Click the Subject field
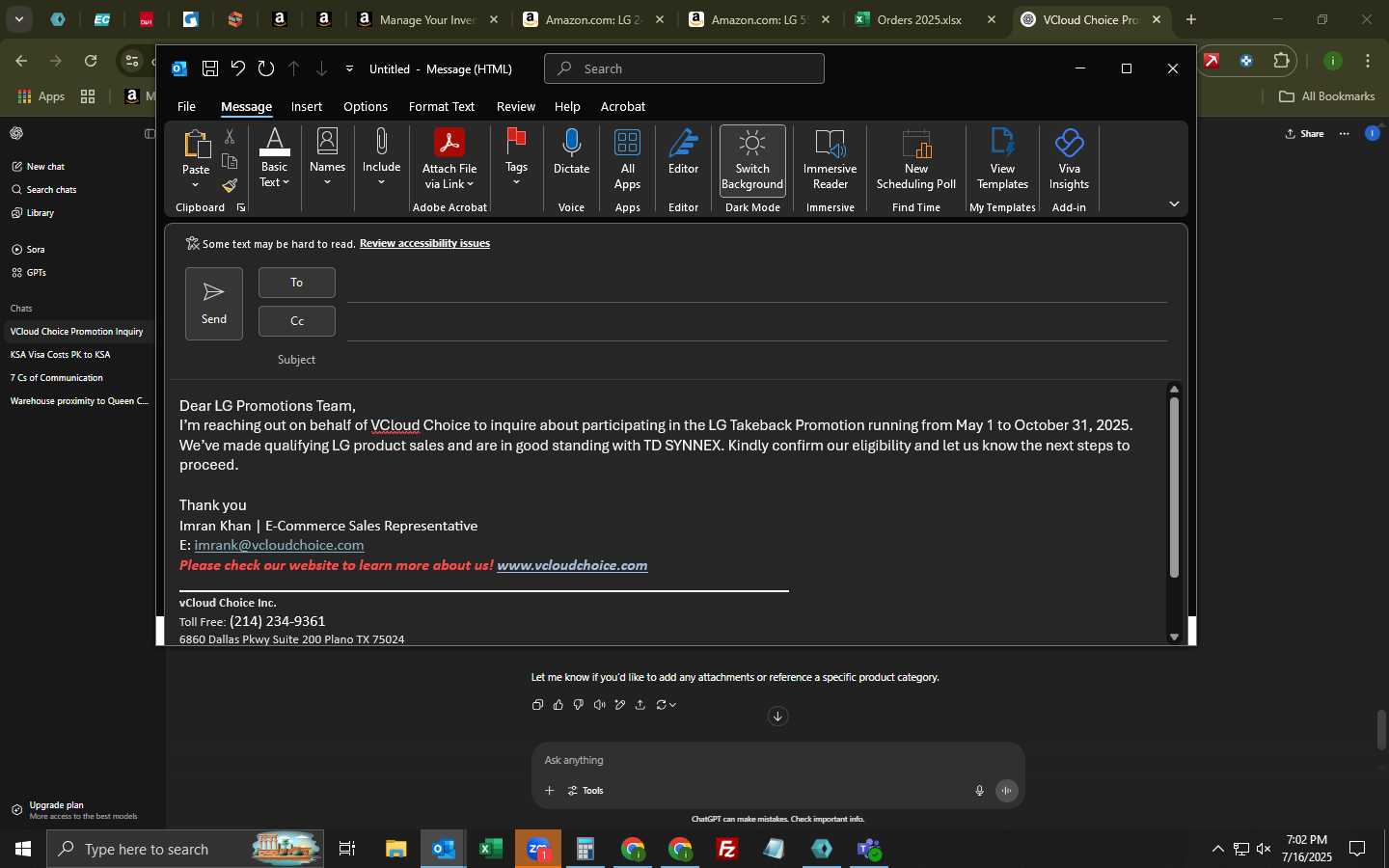 click(757, 359)
